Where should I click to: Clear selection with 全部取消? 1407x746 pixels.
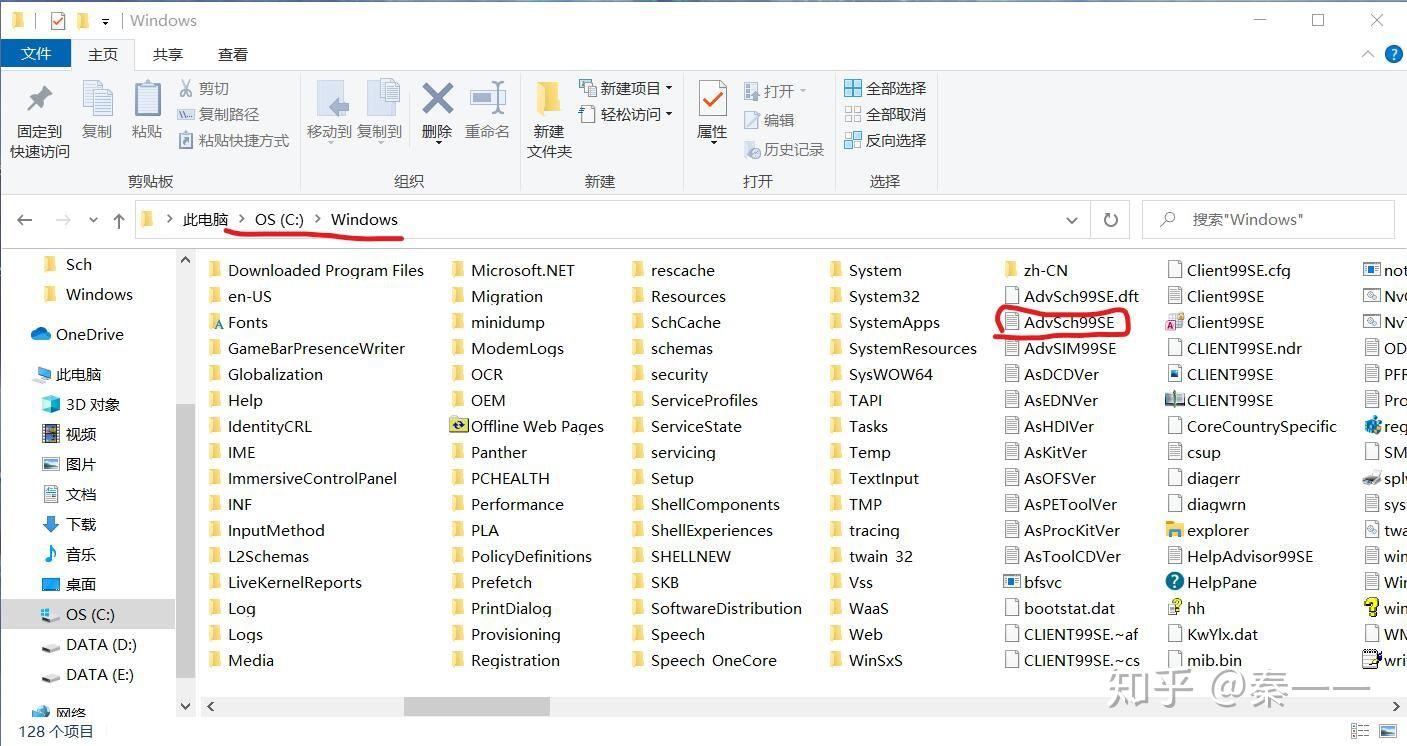886,113
